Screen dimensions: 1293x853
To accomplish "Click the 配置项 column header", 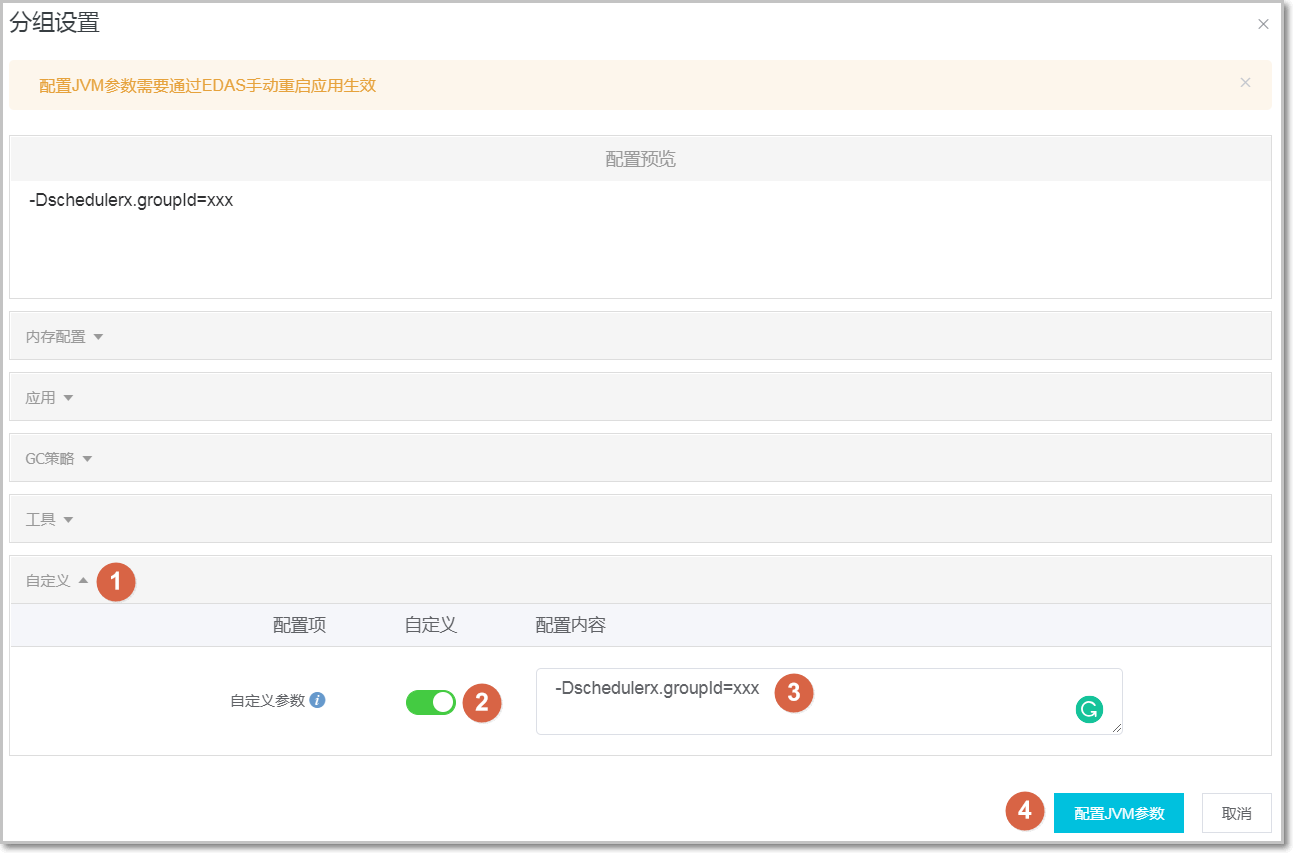I will pyautogui.click(x=299, y=625).
